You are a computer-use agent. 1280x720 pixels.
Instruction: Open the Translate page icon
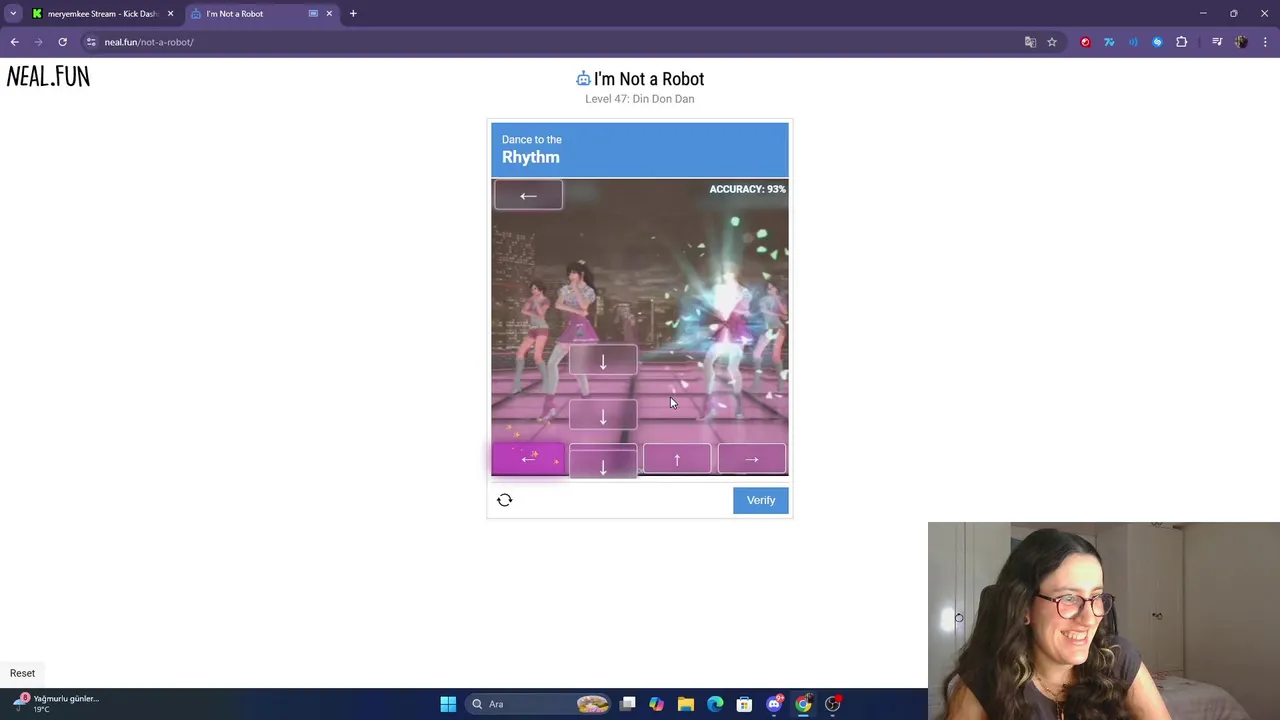(x=1030, y=42)
